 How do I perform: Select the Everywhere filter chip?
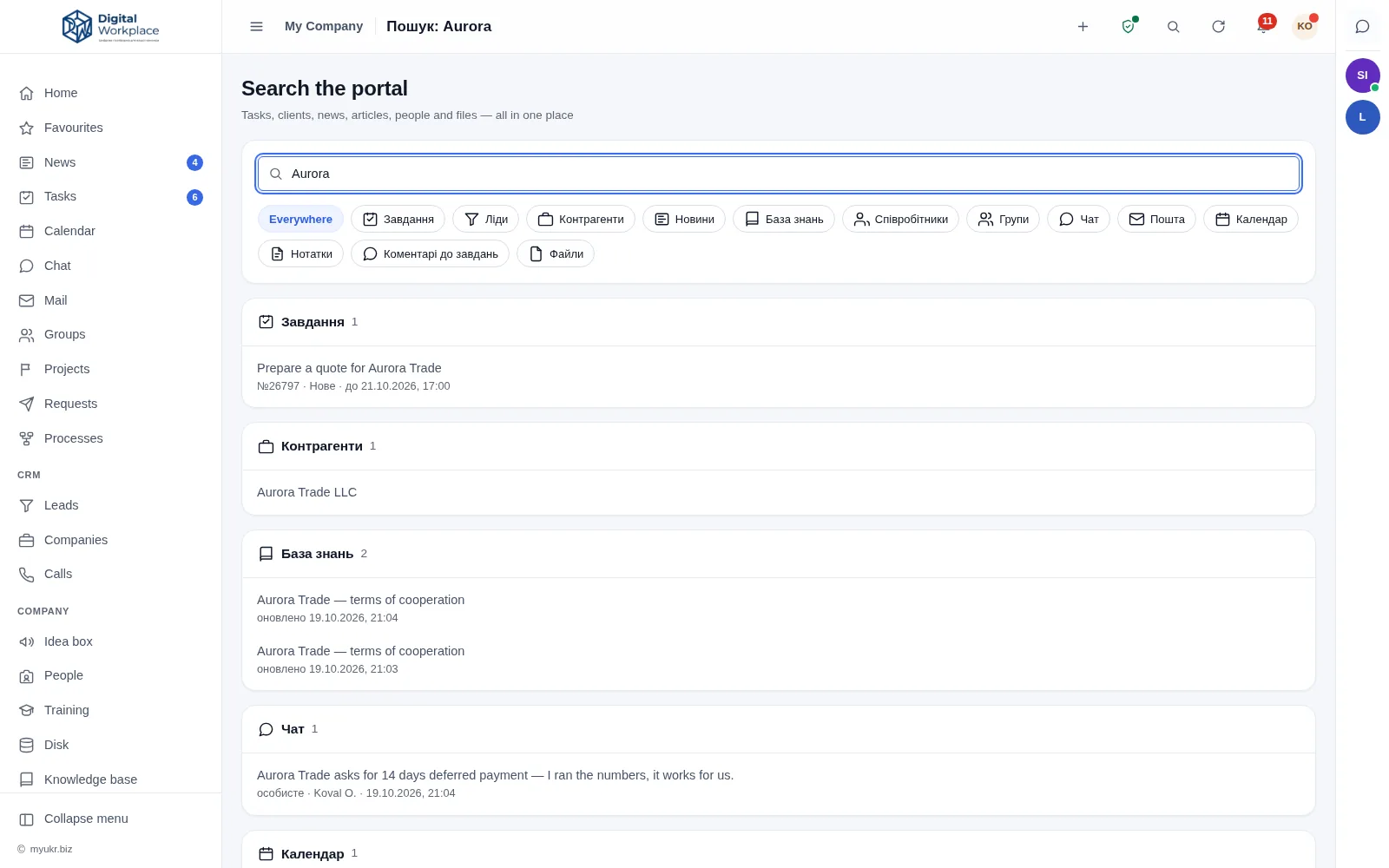point(300,220)
